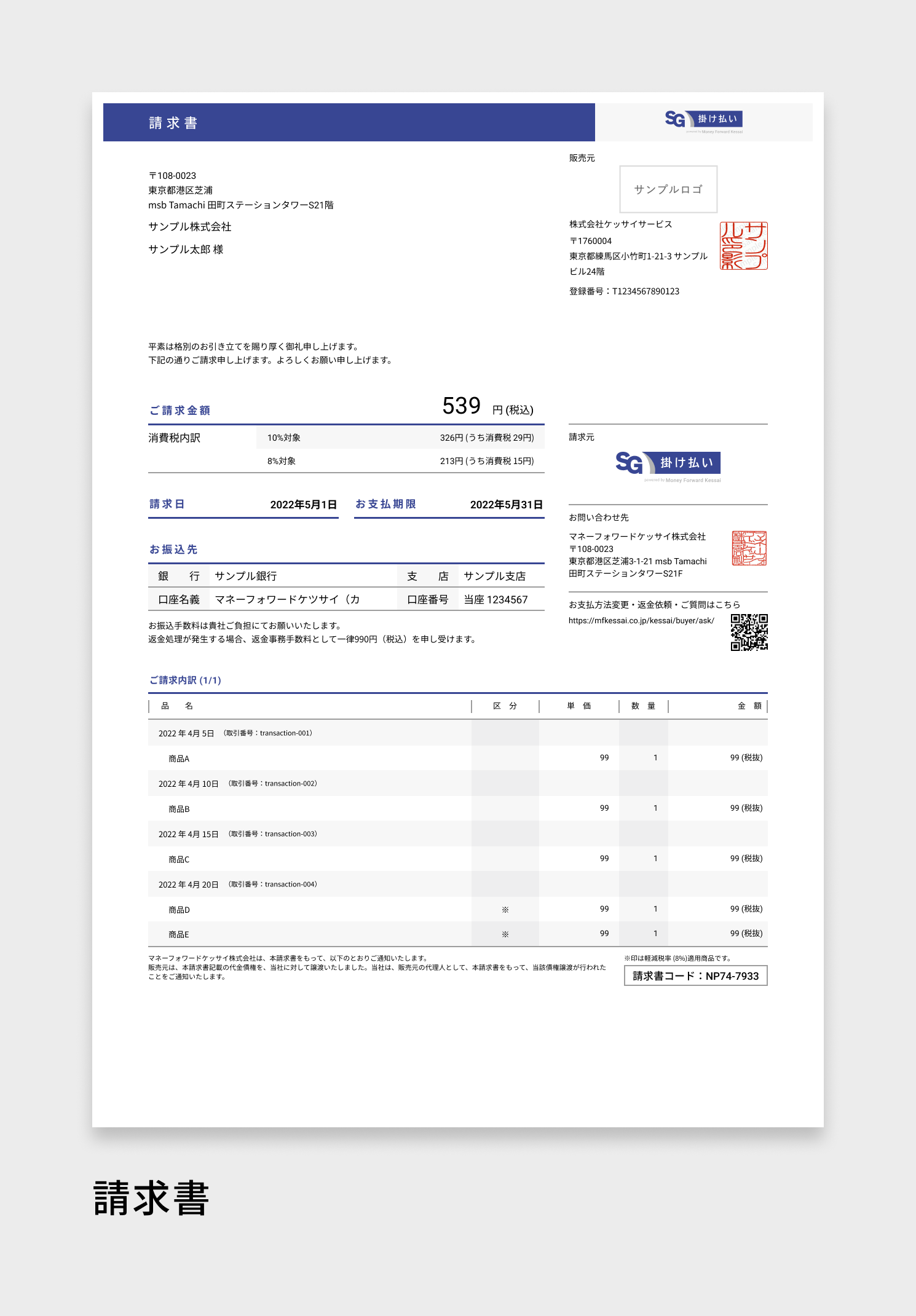
Task: Click 99 (税抜) amount for 商品A
Action: [746, 758]
